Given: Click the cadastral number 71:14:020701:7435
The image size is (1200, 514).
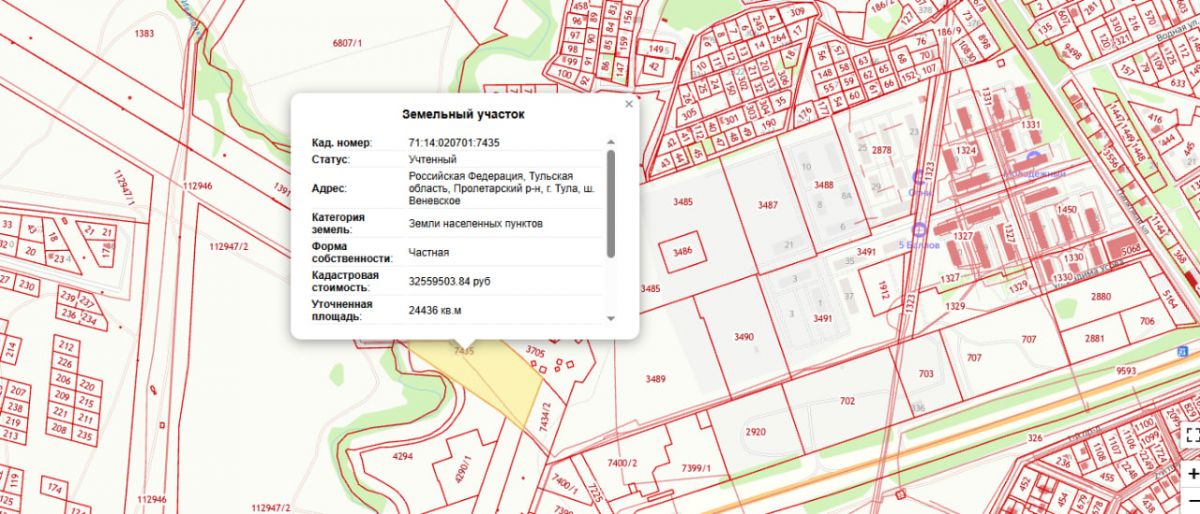Looking at the screenshot, I should (x=454, y=143).
